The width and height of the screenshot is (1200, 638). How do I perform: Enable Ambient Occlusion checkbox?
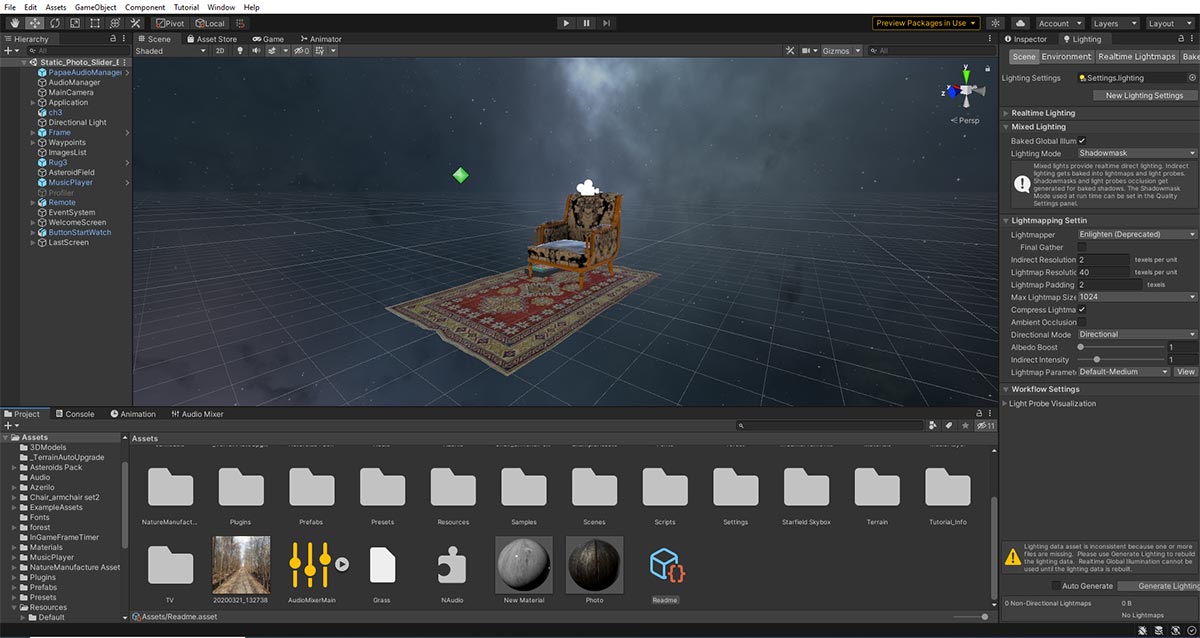[x=1082, y=321]
